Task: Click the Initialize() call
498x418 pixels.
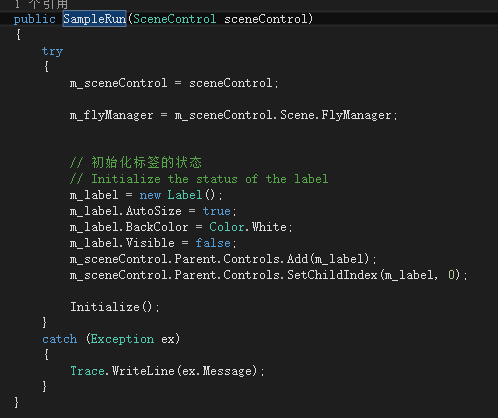Action: 115,307
